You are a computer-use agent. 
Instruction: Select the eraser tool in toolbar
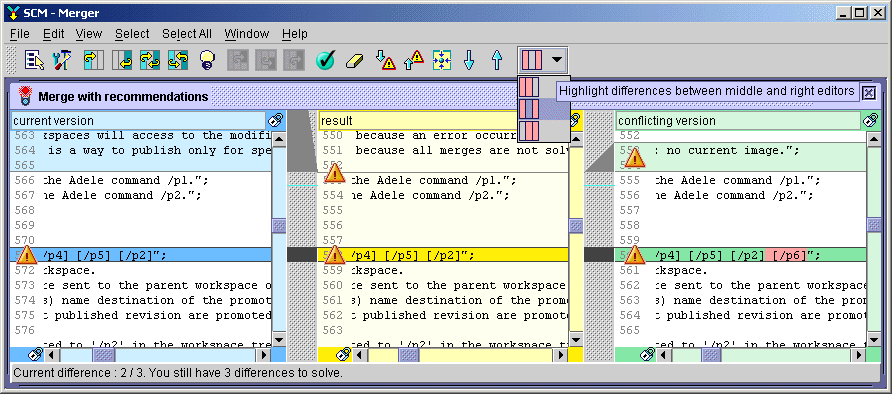pyautogui.click(x=354, y=60)
